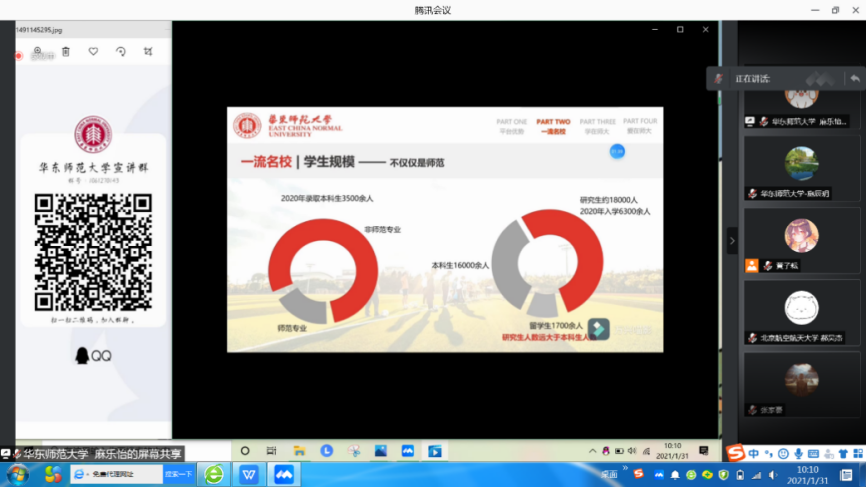Click the rotate icon in photo viewer toolbar
Viewport: 866px width, 487px height.
click(121, 51)
